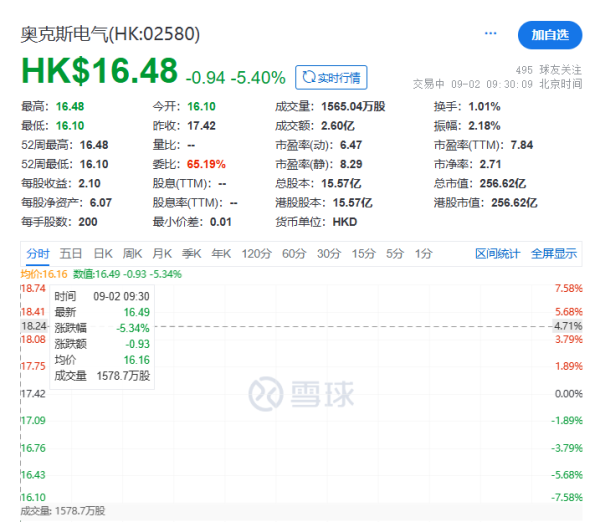Screen dimensions: 600x522
Task: Click 市盈率(静) value 8.29
Action: click(x=351, y=164)
